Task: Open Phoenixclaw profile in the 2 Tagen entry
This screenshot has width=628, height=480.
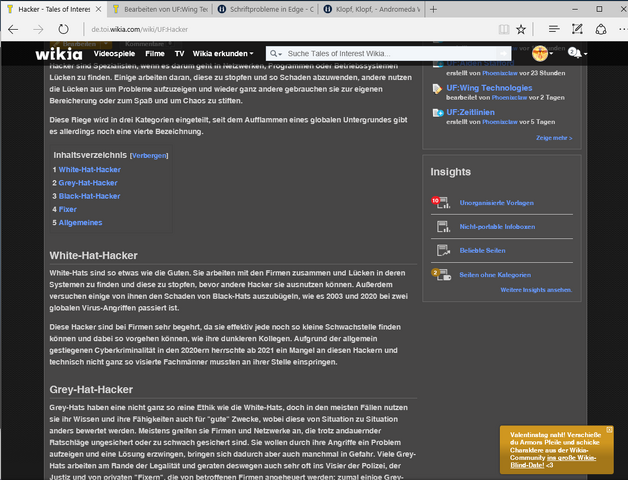Action: coord(509,97)
